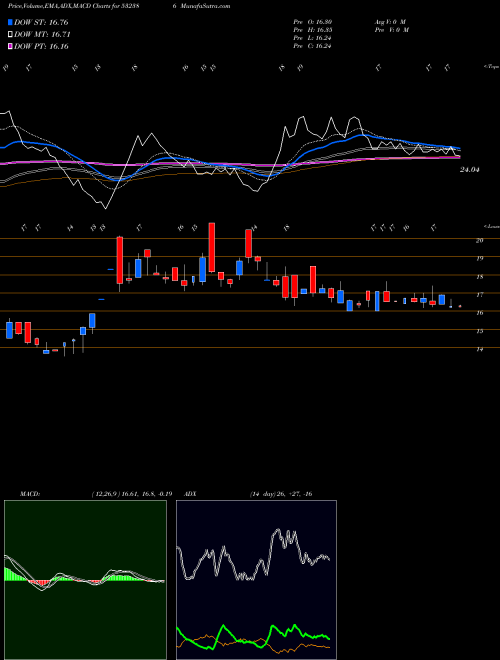Click the price axis label 19
The image size is (500, 660).
(x=479, y=258)
